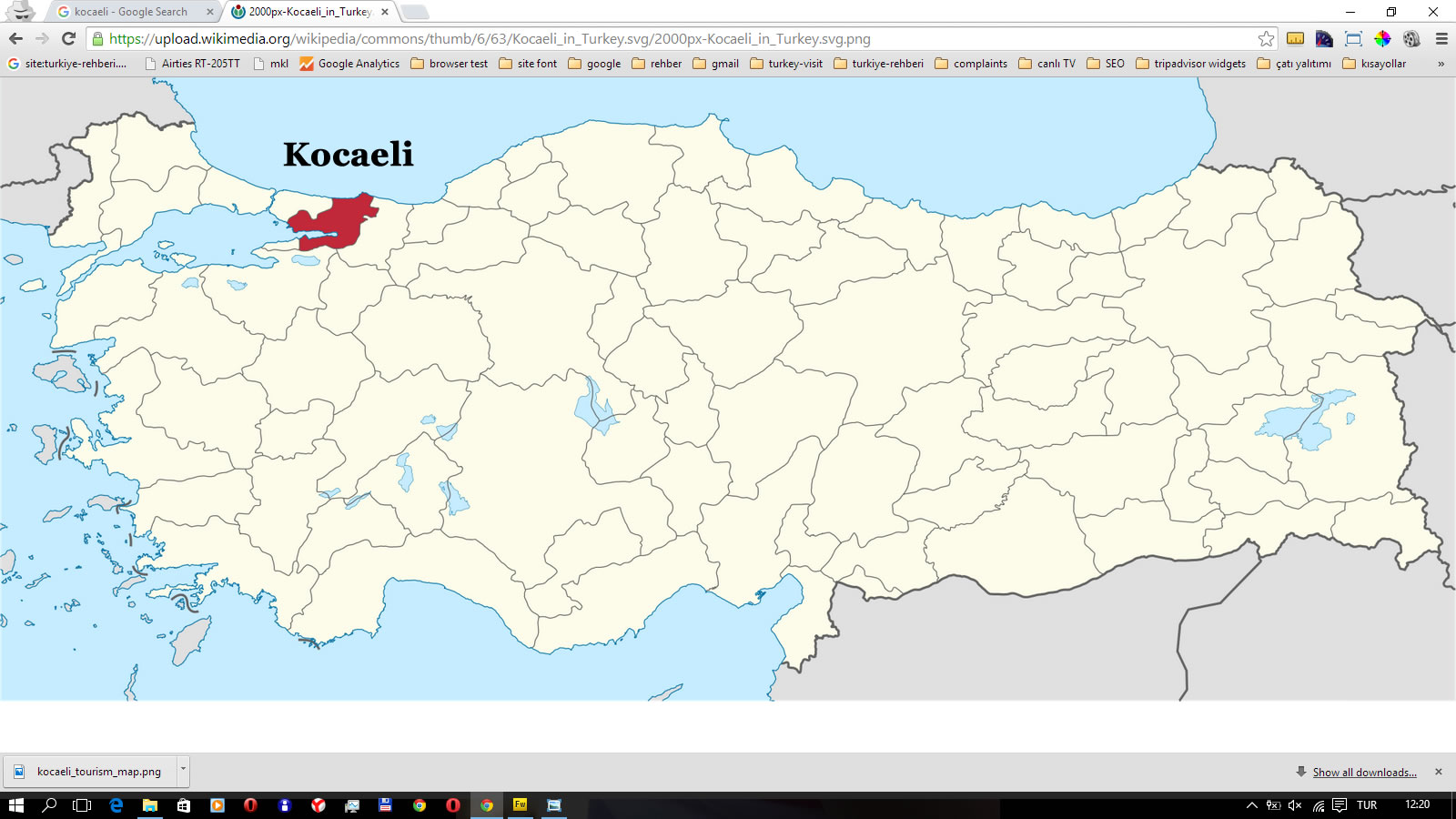The width and height of the screenshot is (1456, 819).
Task: Reload the current page
Action: point(68,38)
